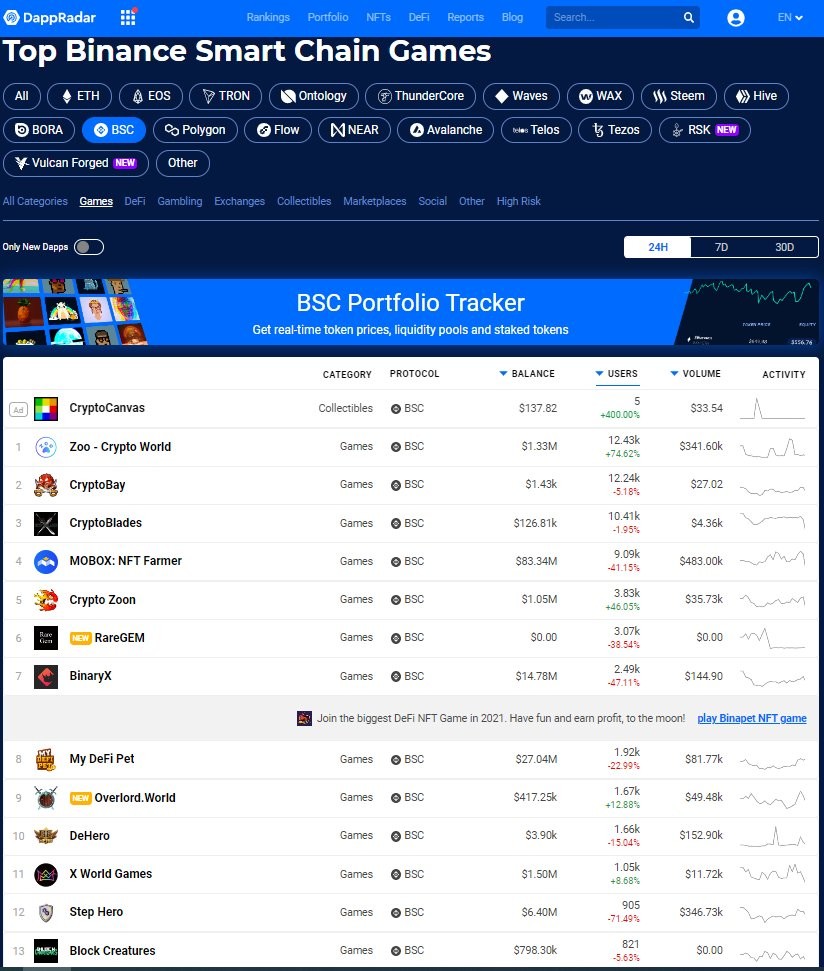Open the RareGEM black logo icon
824x971 pixels.
46,638
